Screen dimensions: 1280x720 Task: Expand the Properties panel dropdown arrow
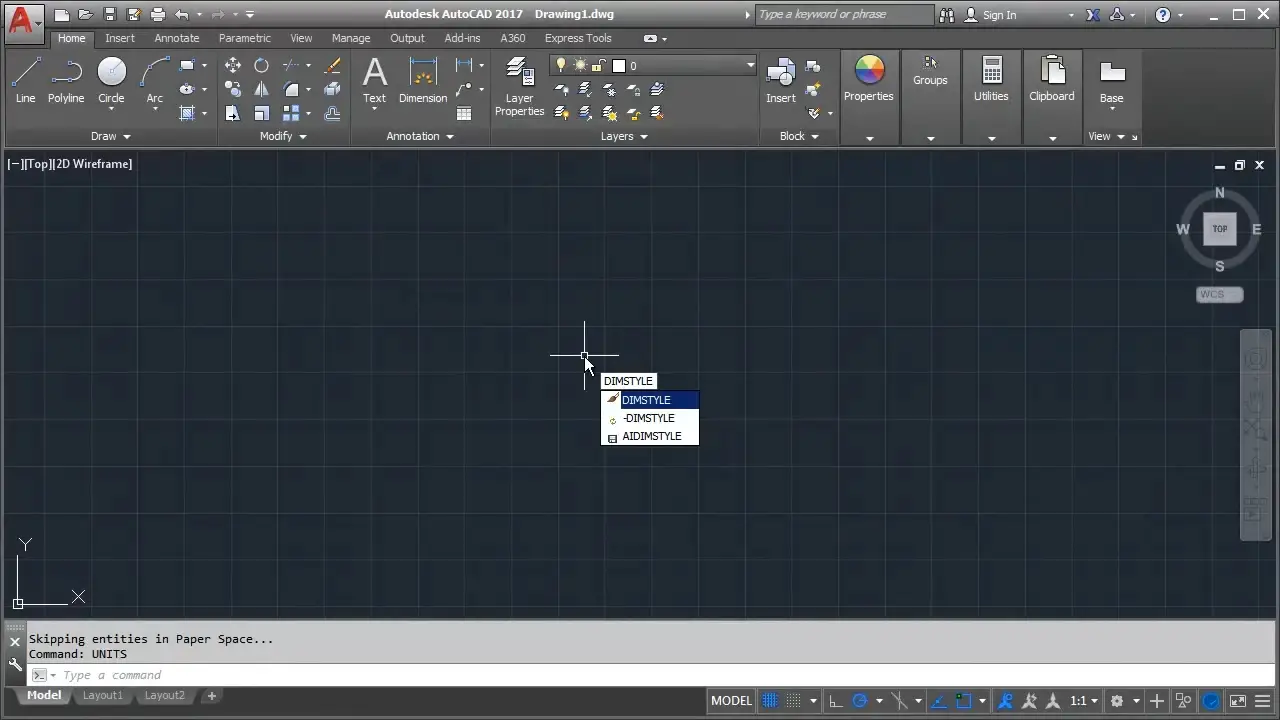(x=869, y=138)
